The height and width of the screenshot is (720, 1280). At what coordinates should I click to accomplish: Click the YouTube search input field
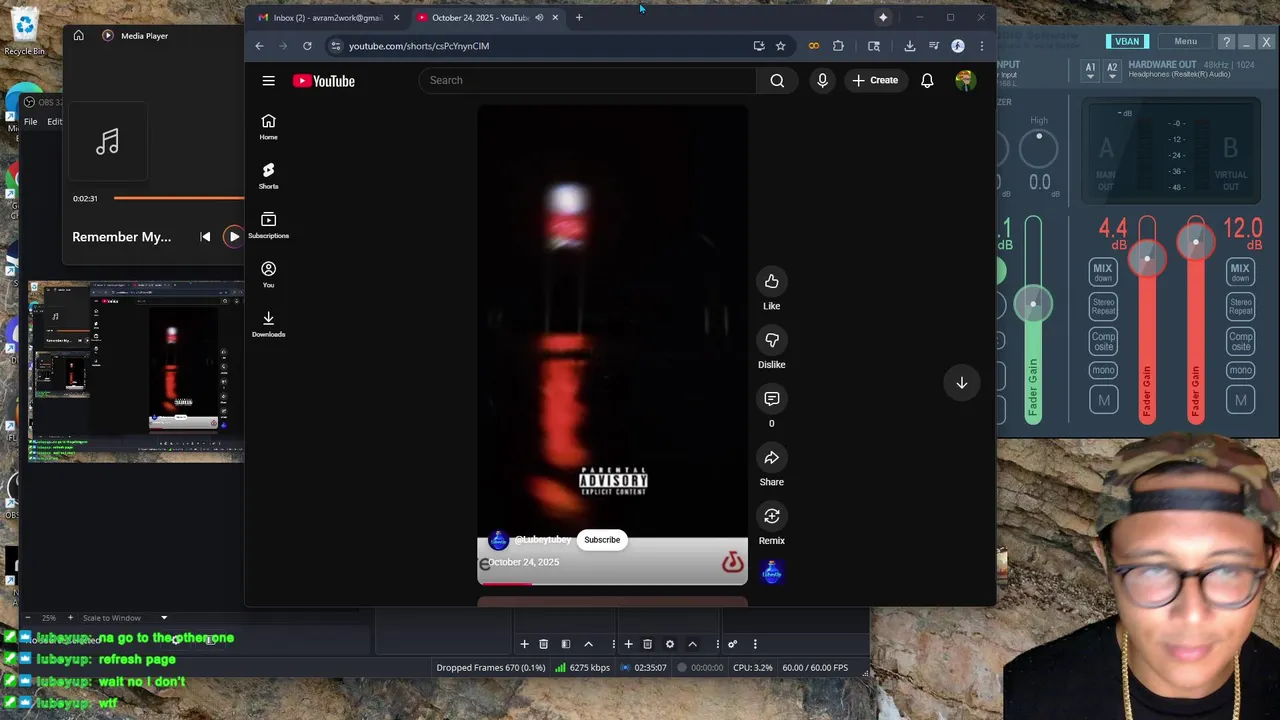588,80
